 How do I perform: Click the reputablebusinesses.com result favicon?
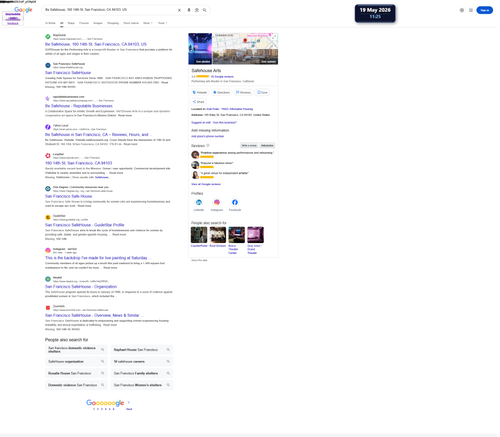[x=48, y=98]
